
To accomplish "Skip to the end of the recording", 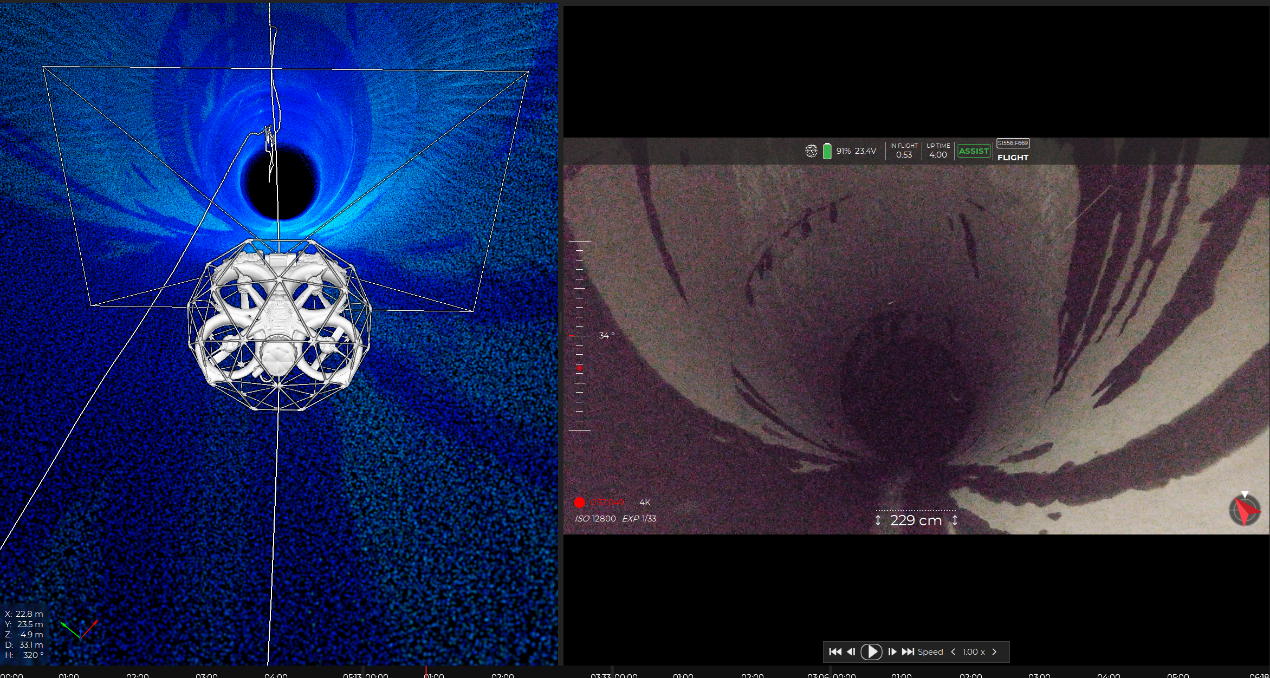I will click(x=908, y=651).
